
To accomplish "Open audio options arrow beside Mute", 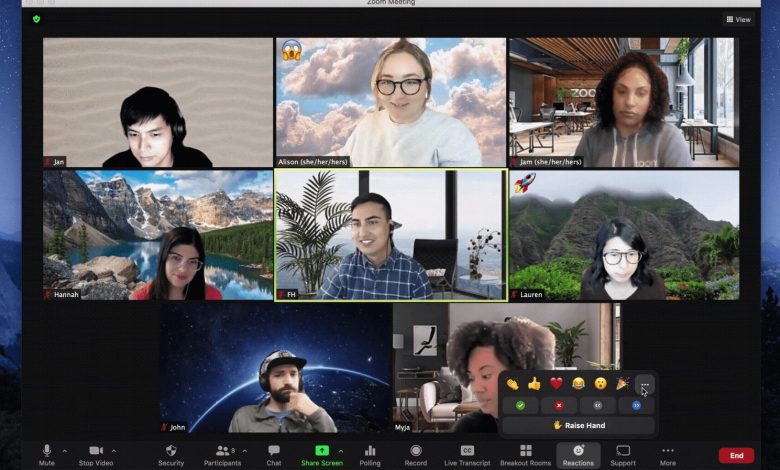I will pyautogui.click(x=65, y=451).
